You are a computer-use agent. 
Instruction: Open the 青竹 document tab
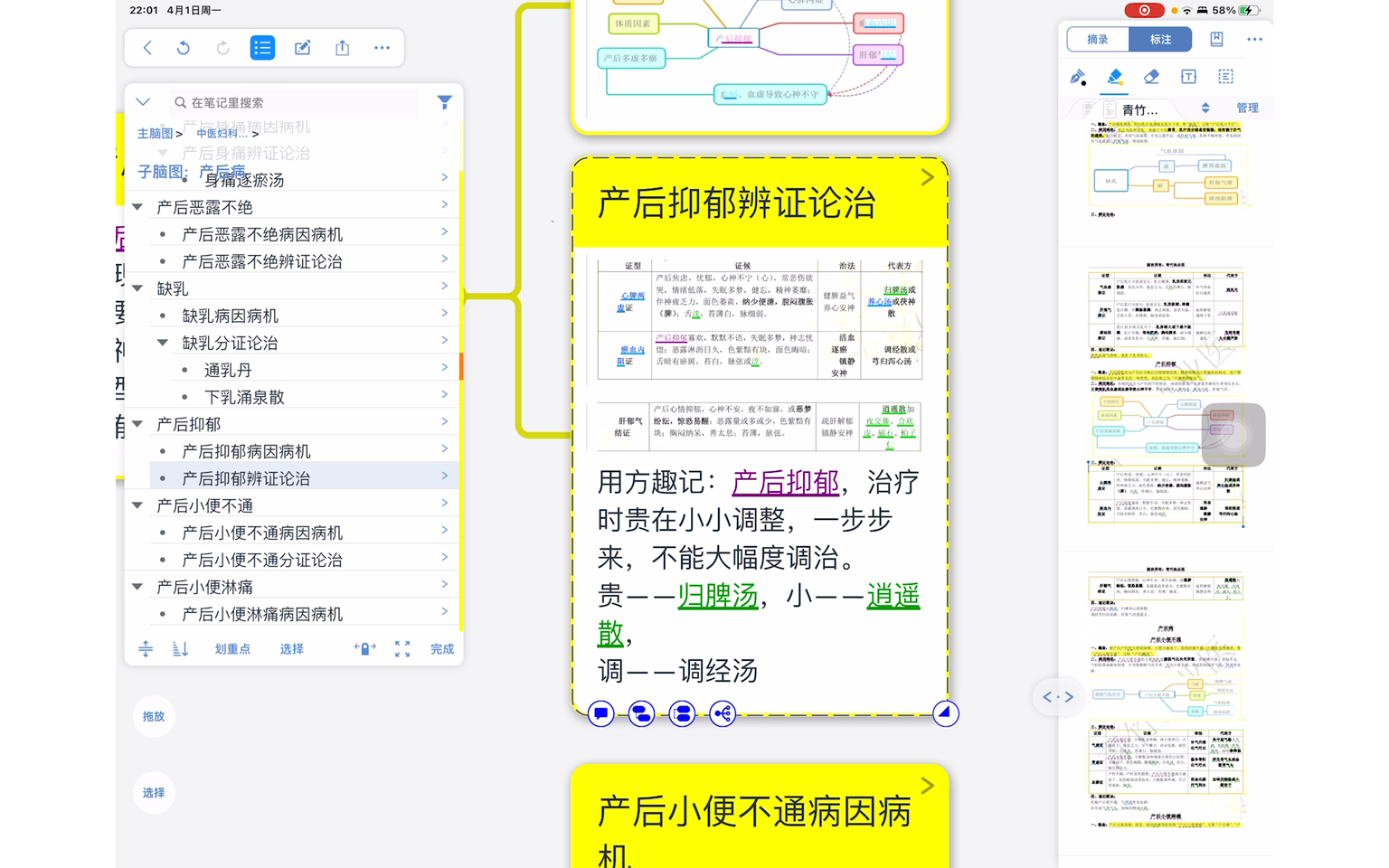click(x=1139, y=108)
